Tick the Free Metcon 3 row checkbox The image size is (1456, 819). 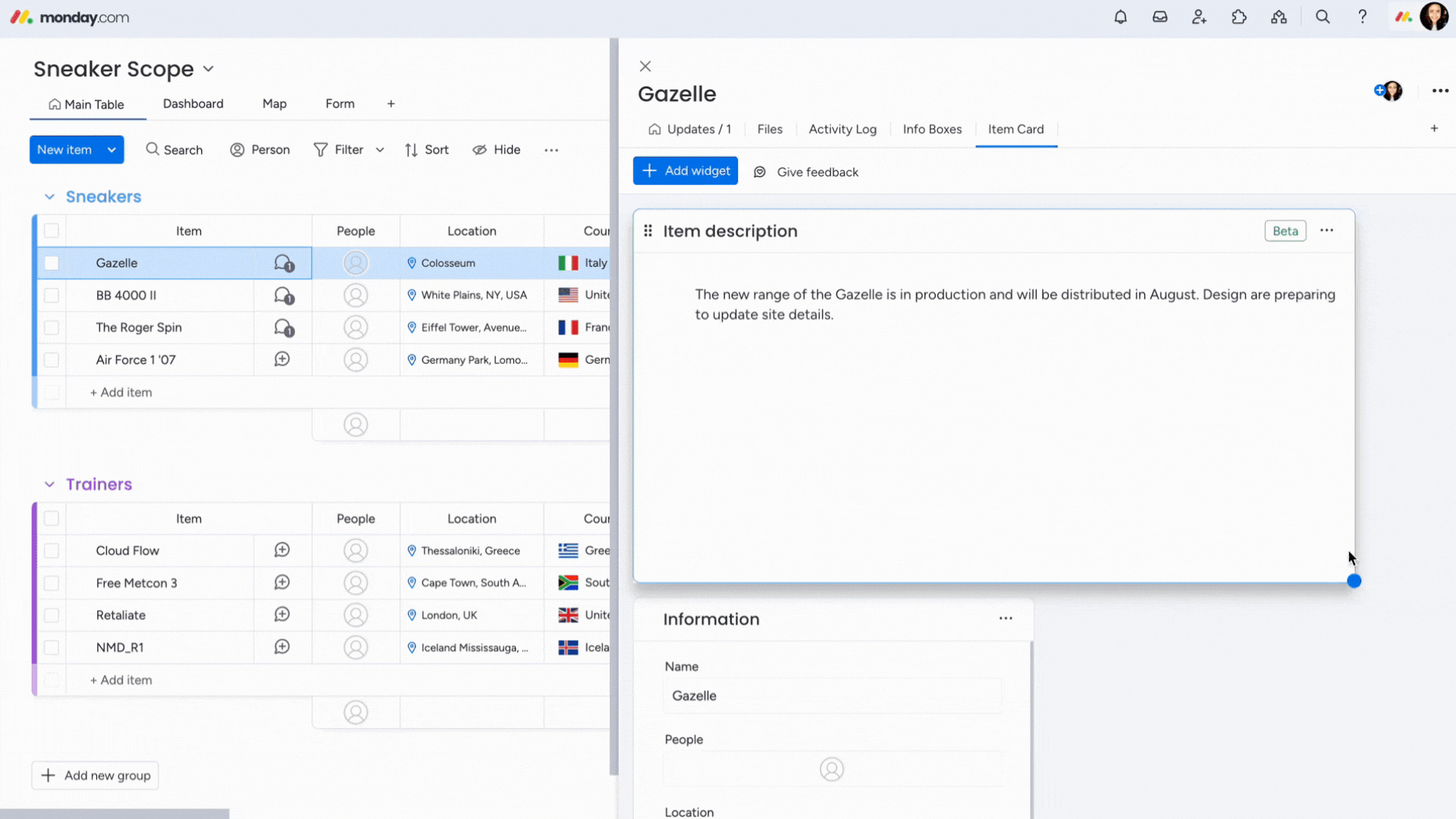tap(52, 582)
